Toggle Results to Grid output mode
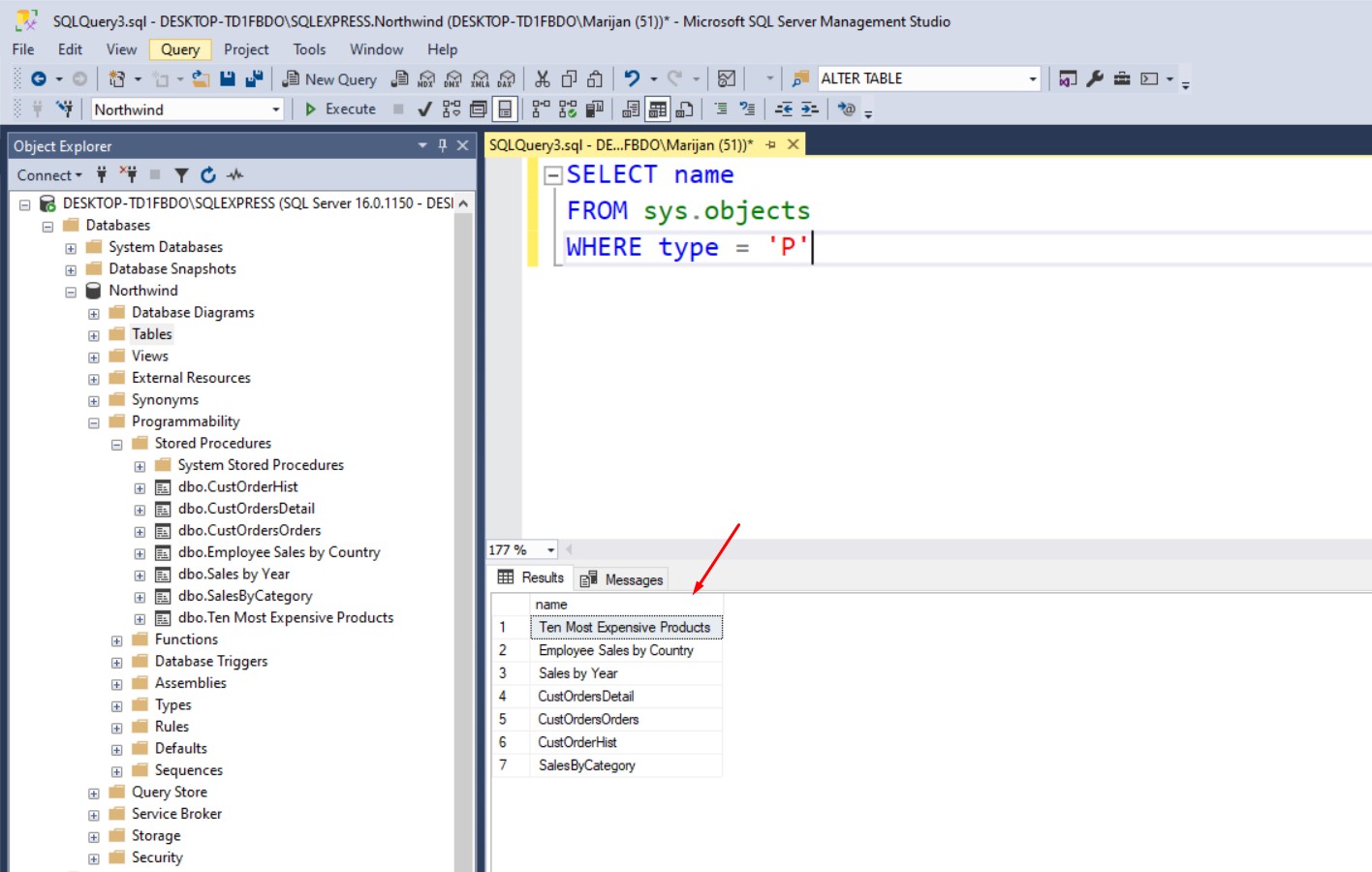Viewport: 1372px width, 872px height. tap(658, 109)
